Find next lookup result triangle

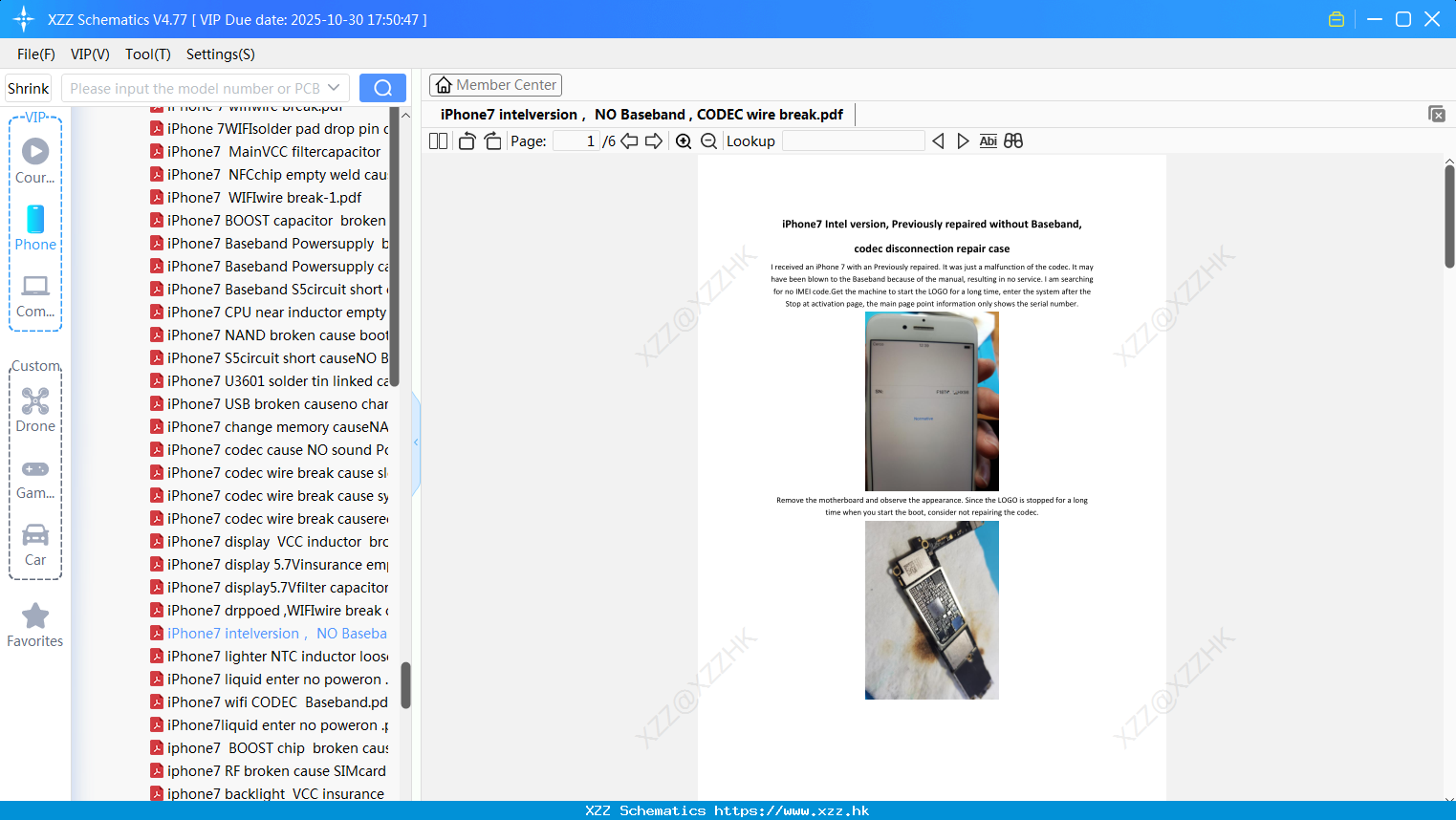(963, 140)
